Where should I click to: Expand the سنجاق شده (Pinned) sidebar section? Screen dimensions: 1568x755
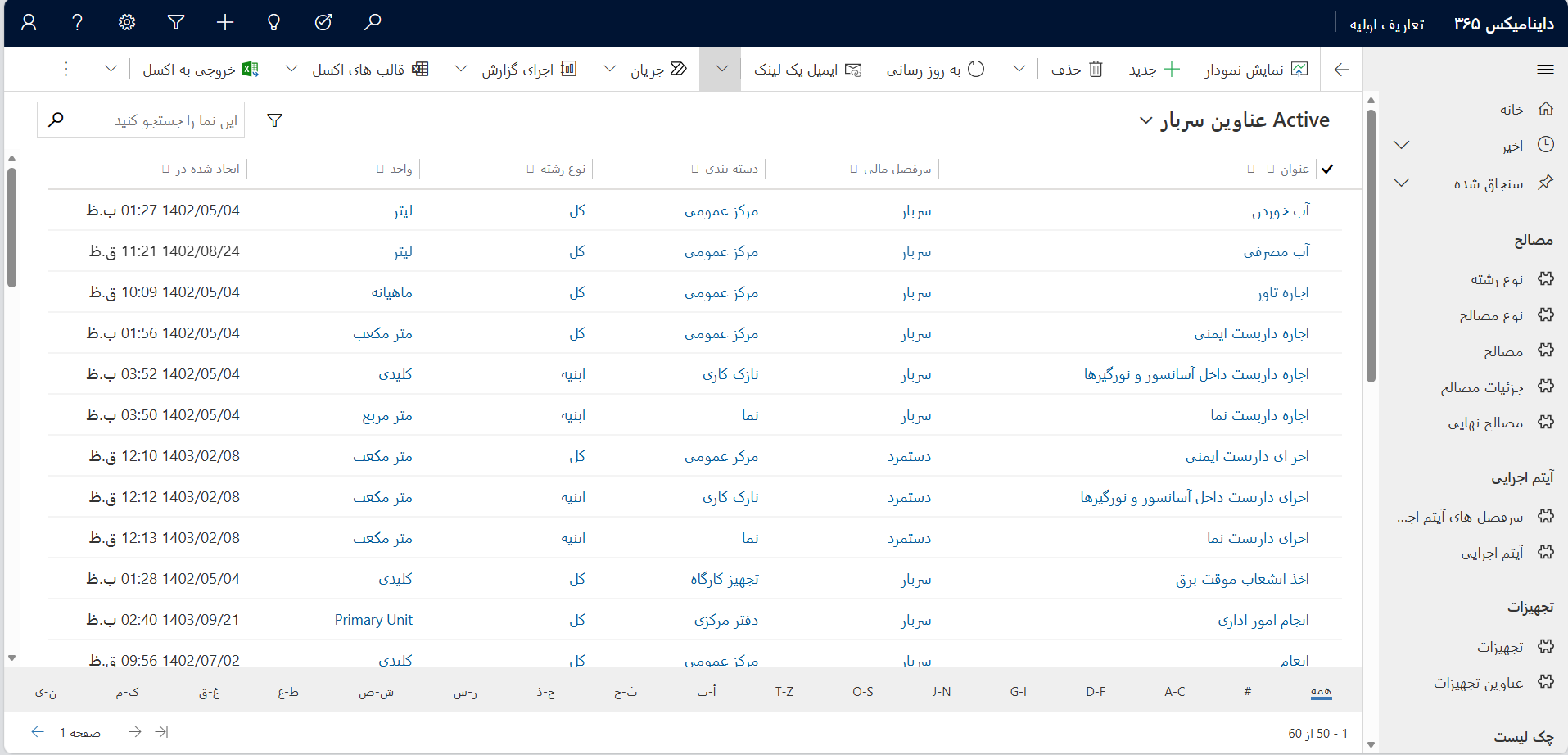(x=1401, y=183)
